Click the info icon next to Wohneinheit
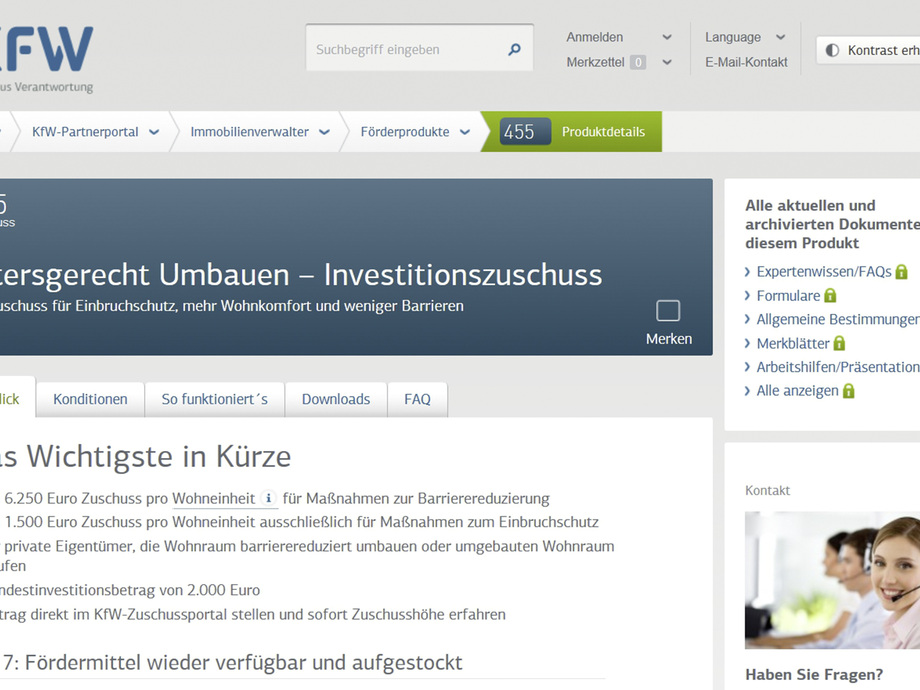920x690 pixels. pyautogui.click(x=269, y=498)
